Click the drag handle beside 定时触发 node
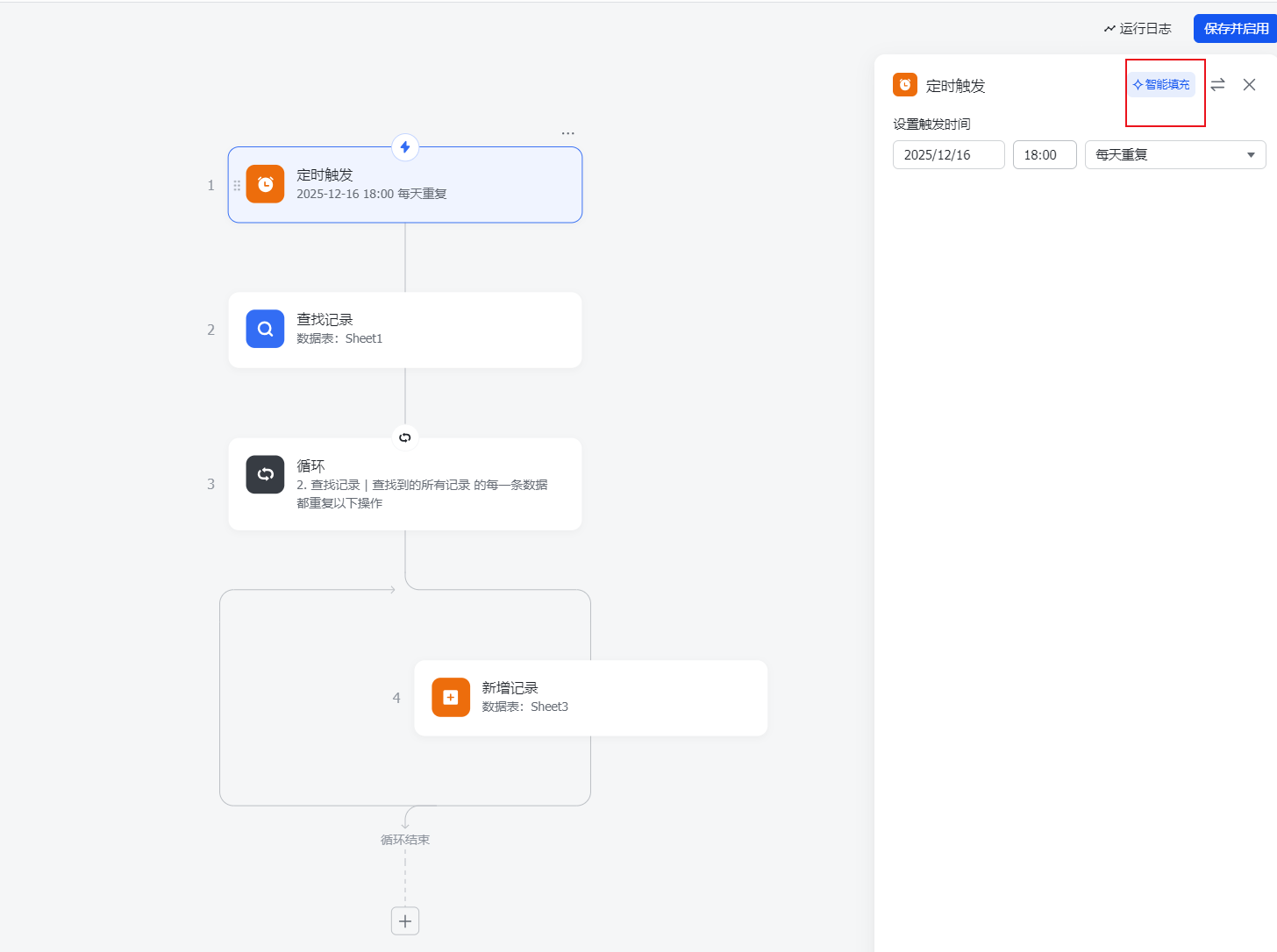The width and height of the screenshot is (1277, 952). tap(237, 185)
